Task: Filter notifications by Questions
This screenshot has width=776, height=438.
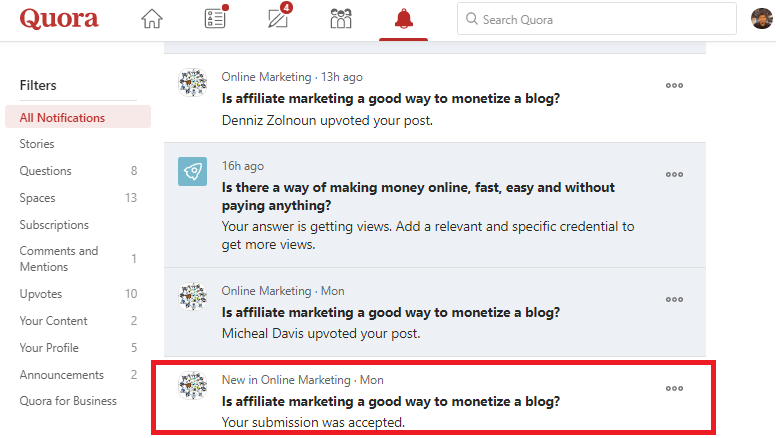Action: pos(78,171)
